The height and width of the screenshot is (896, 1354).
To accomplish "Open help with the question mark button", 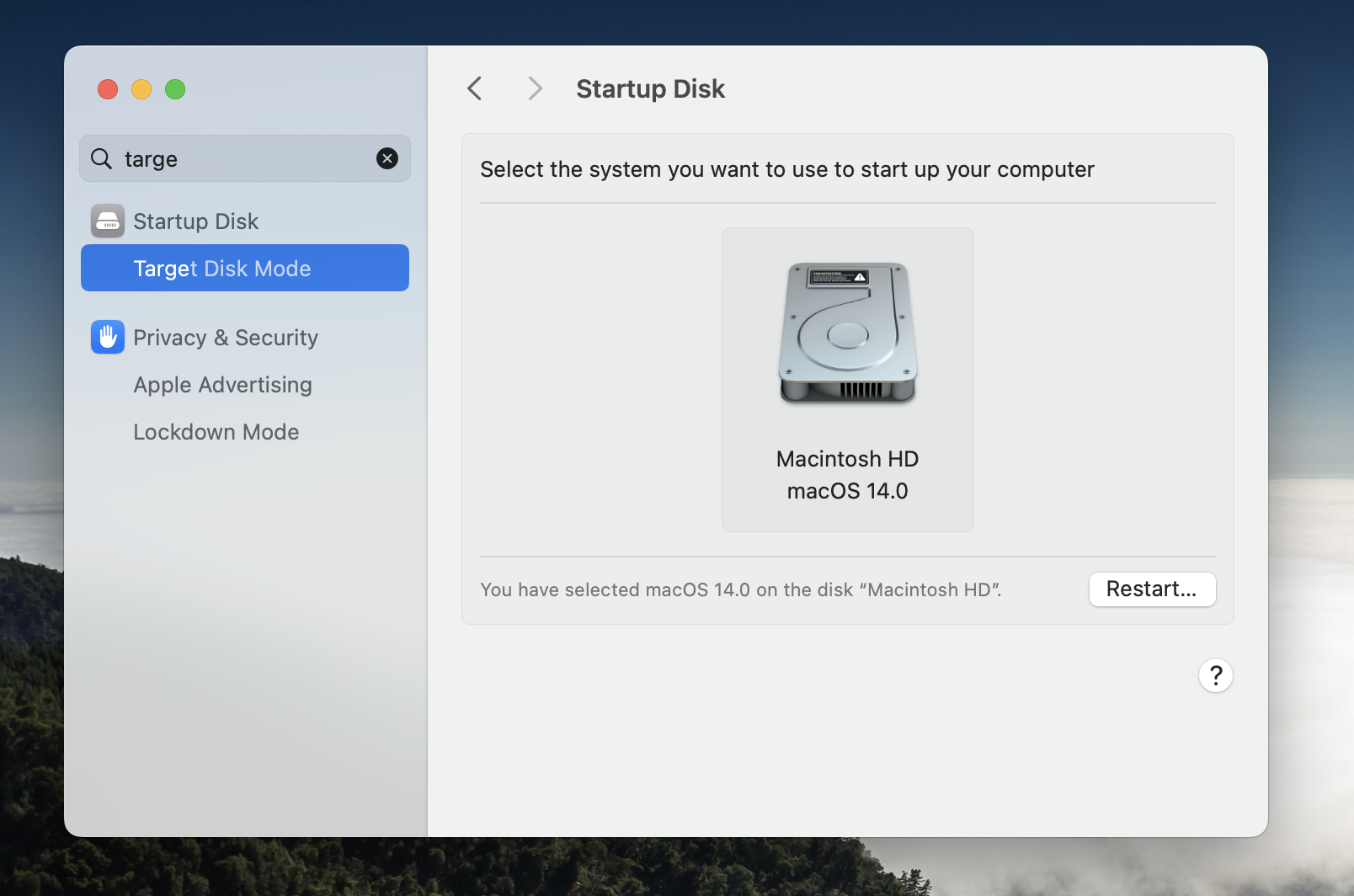I will 1216,675.
